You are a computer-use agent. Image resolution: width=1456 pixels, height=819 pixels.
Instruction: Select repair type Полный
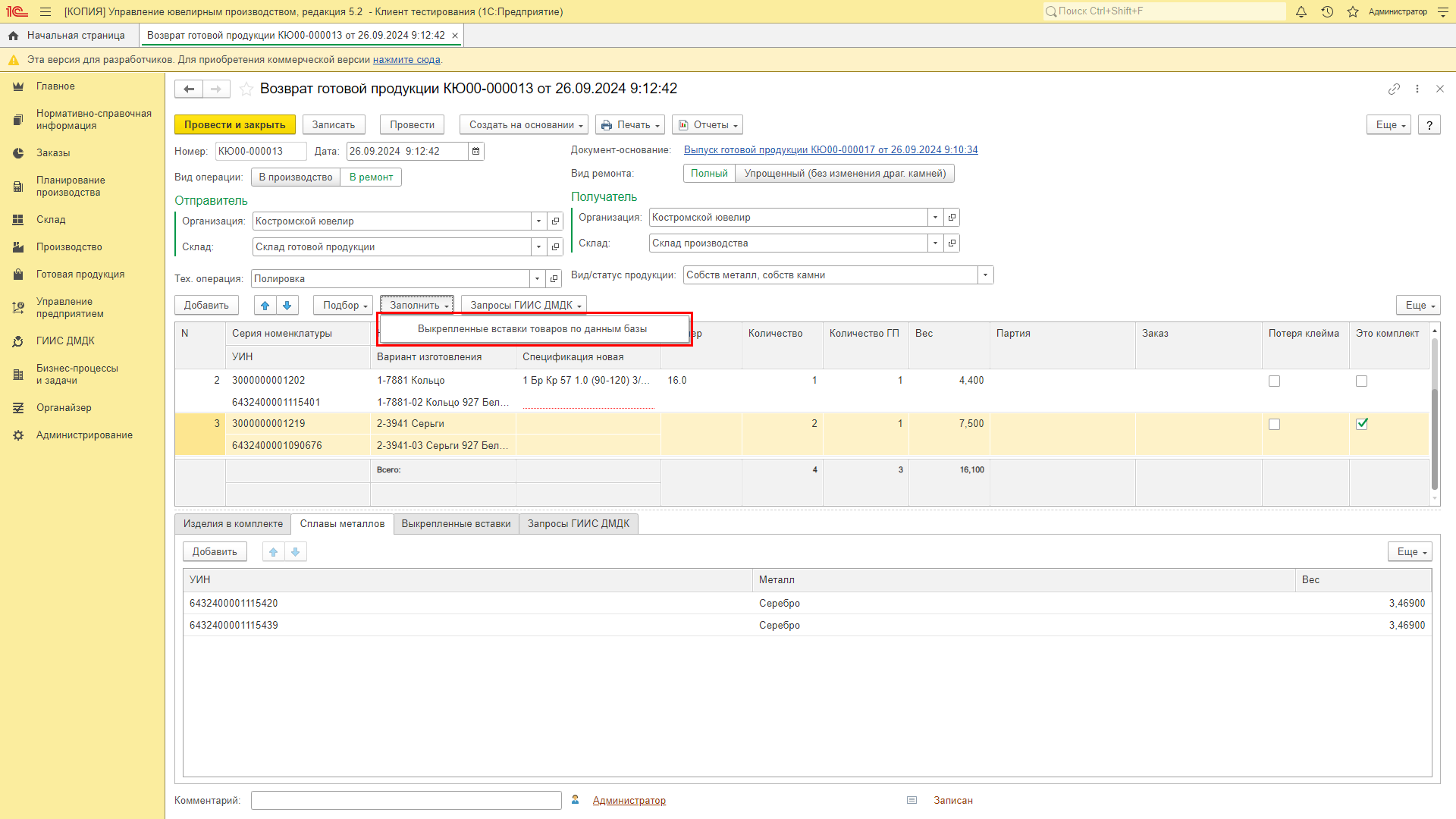(709, 174)
